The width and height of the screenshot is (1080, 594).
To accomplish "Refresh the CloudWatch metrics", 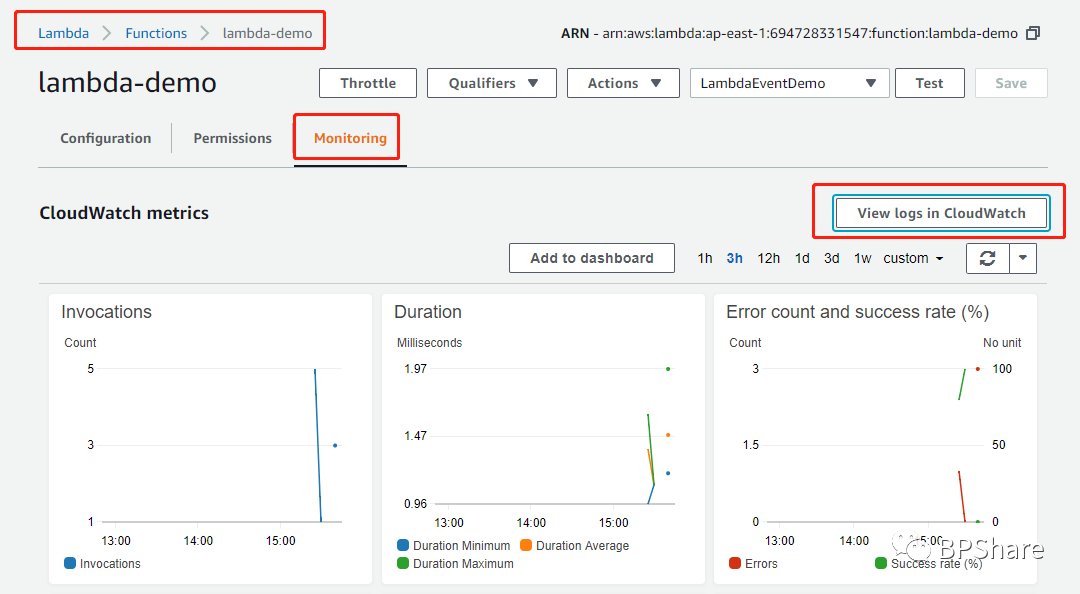I will [988, 258].
